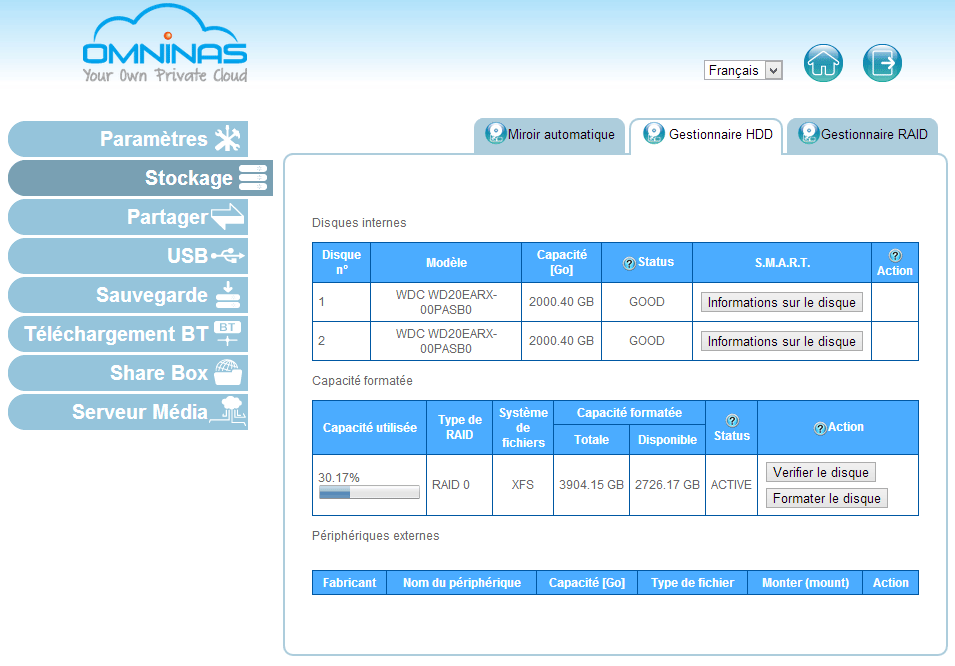Select the Stockage menu item

(x=140, y=178)
